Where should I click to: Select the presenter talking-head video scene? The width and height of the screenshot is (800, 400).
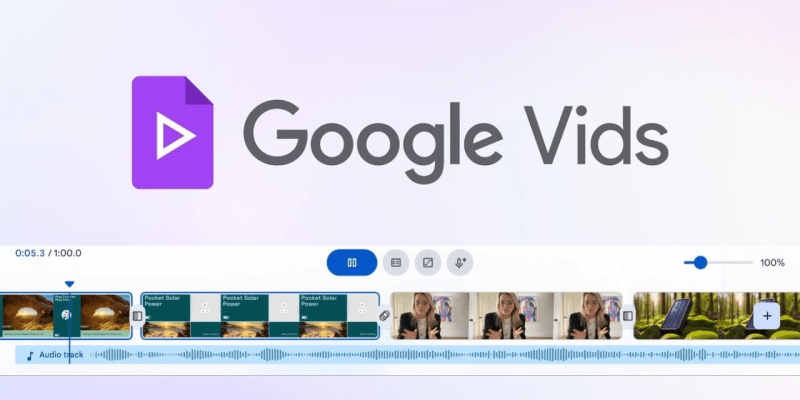506,316
